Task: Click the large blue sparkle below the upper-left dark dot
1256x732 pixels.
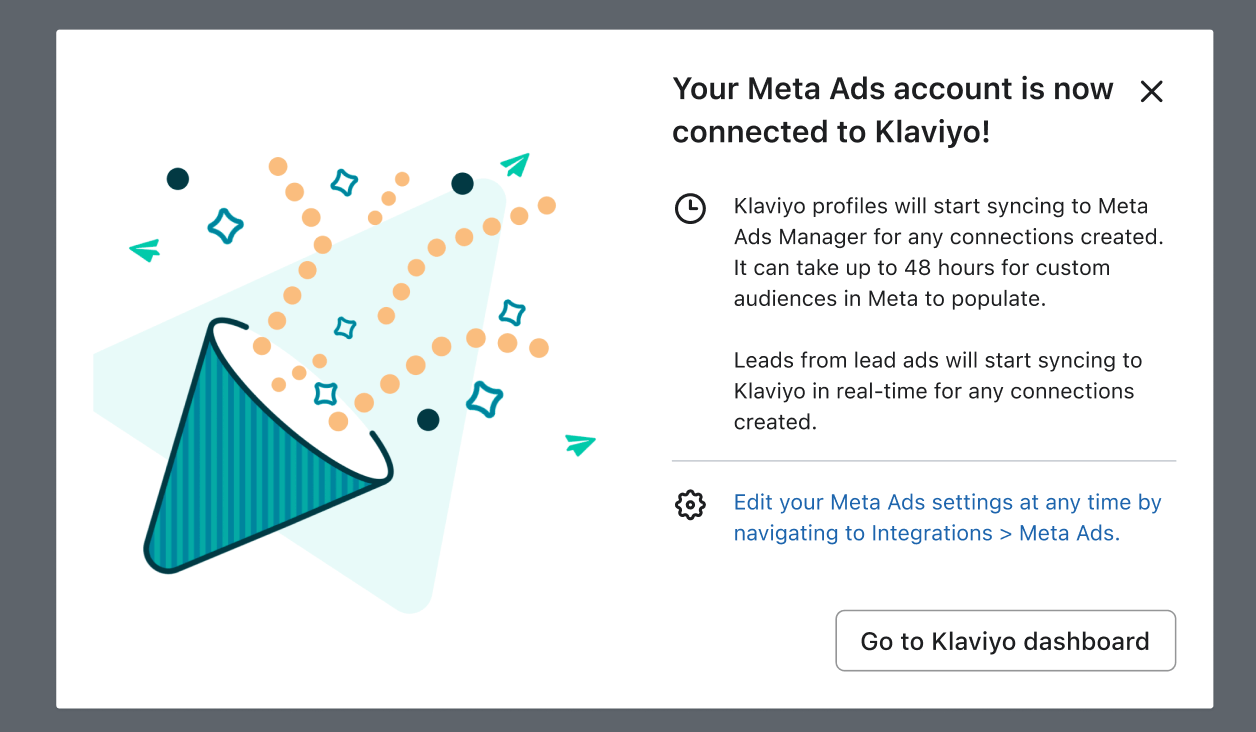Action: [x=226, y=226]
